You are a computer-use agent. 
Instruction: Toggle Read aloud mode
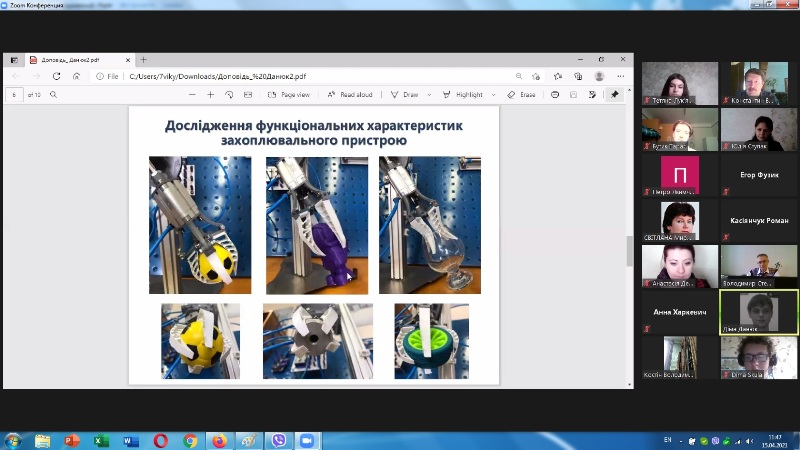tap(349, 95)
